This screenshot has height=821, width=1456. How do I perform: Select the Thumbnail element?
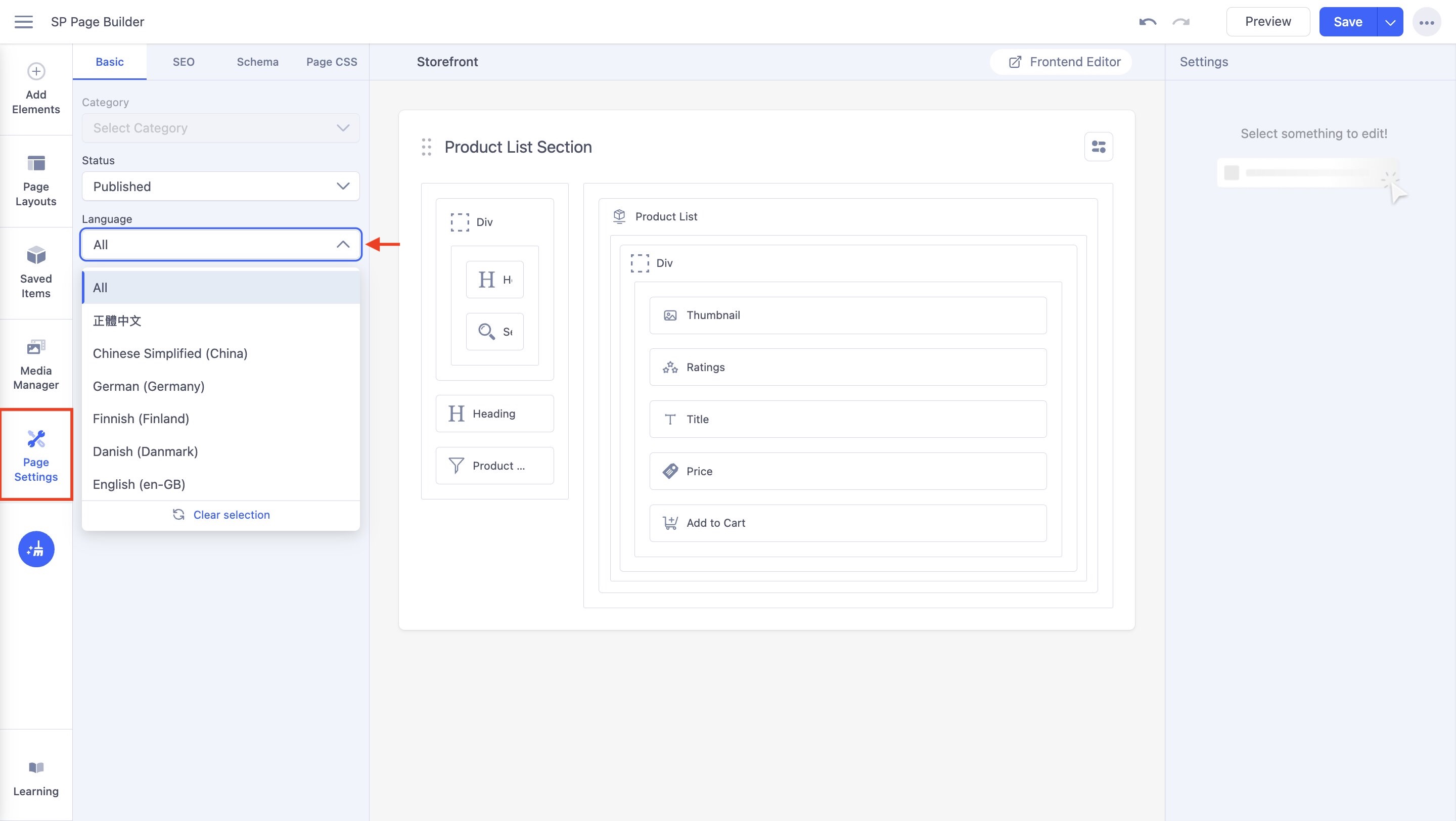[x=848, y=315]
